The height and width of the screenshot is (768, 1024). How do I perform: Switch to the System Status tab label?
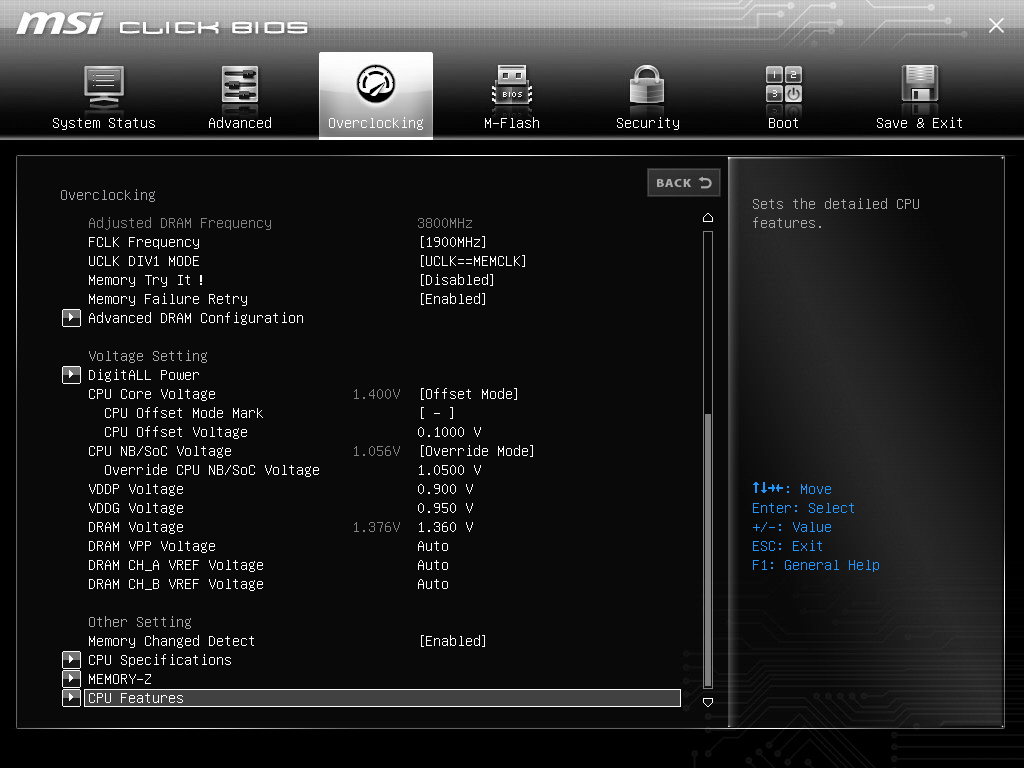pos(104,123)
